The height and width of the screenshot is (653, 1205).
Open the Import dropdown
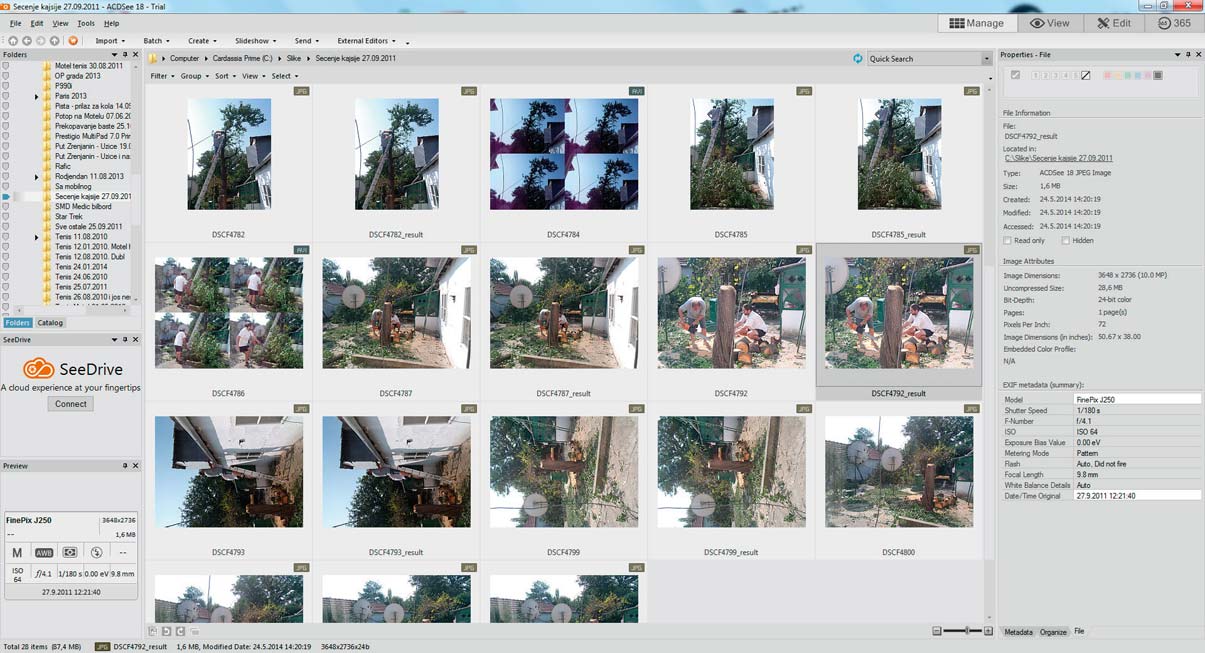click(x=109, y=41)
